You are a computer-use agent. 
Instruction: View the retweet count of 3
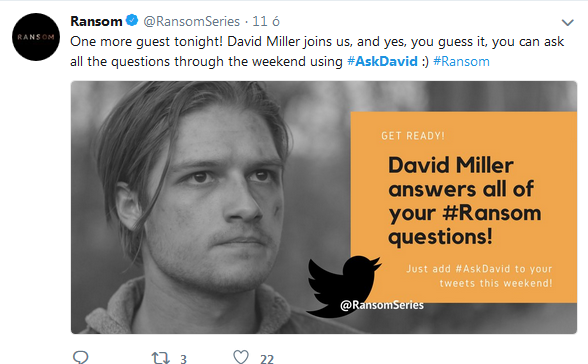click(183, 359)
